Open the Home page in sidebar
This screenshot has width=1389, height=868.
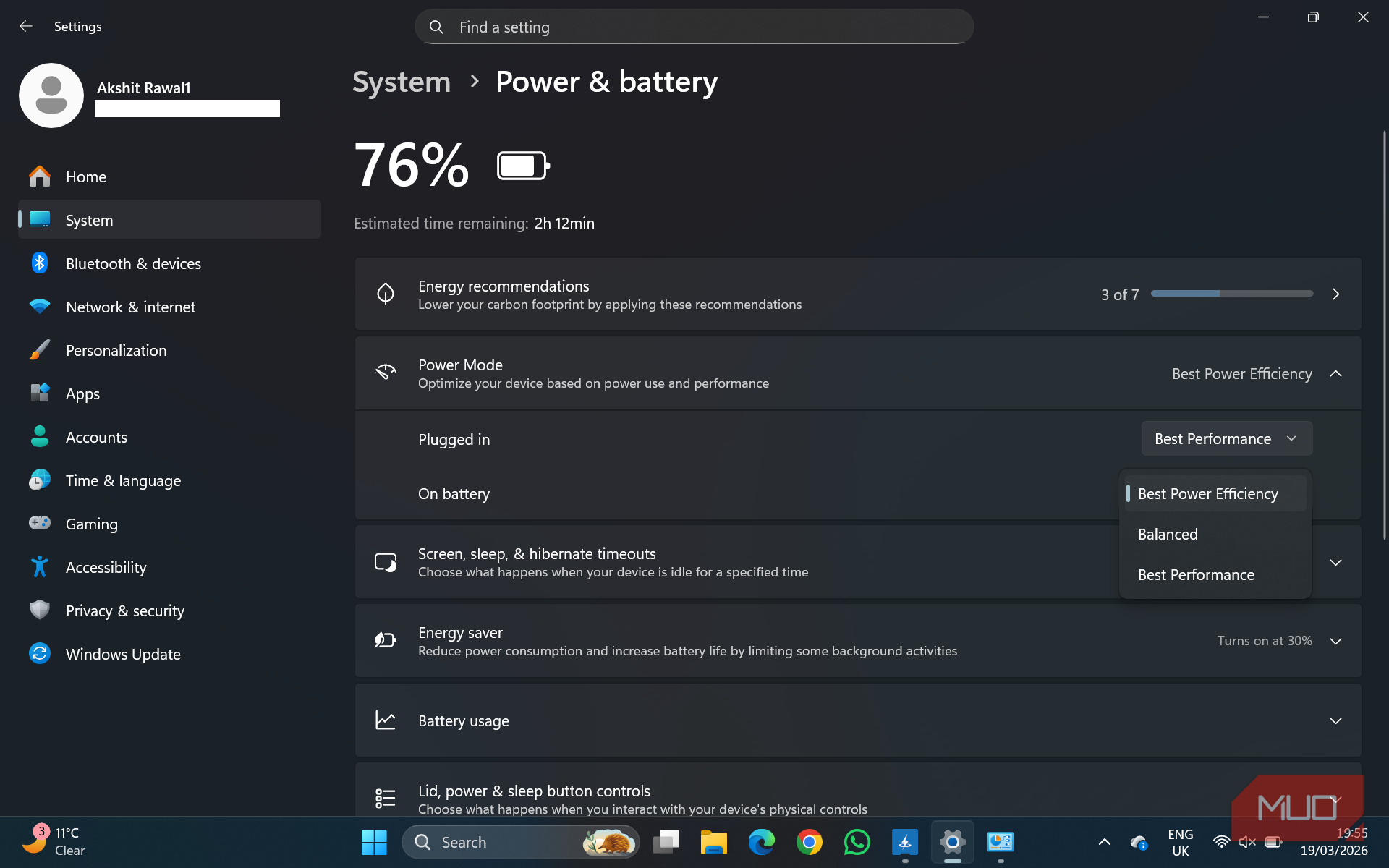pos(169,176)
